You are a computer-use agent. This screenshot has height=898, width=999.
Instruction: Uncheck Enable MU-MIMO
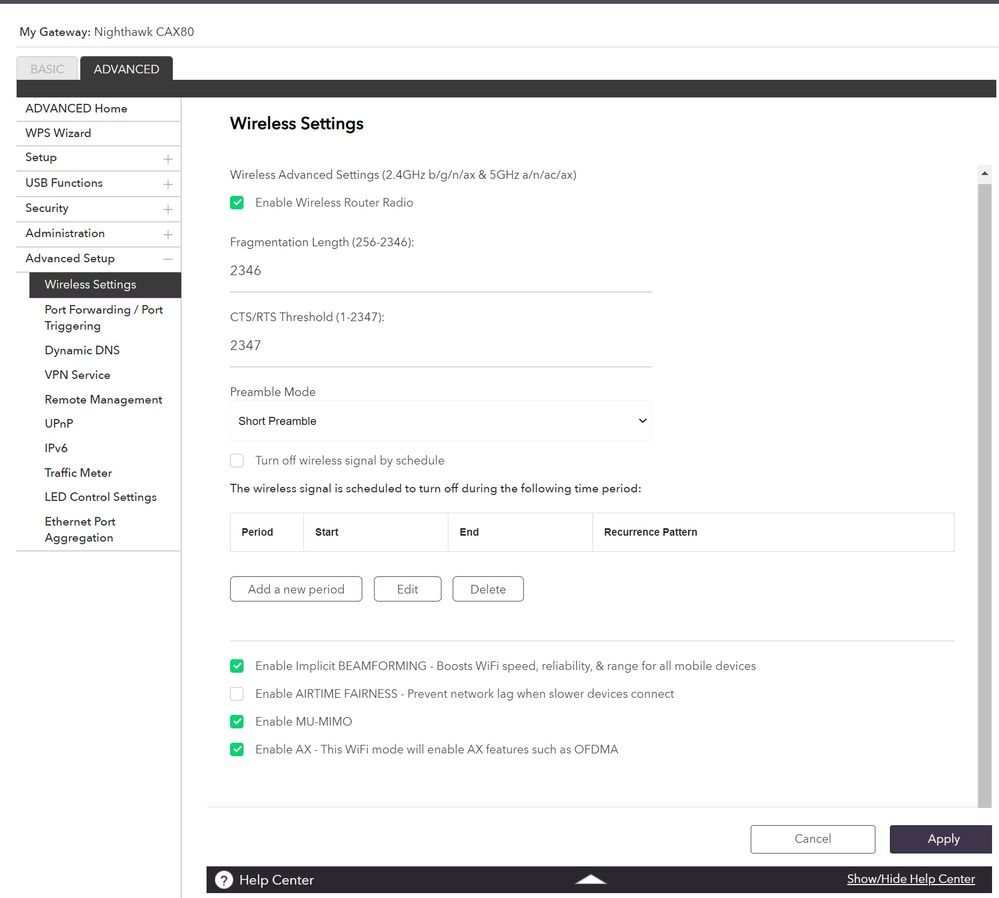(237, 721)
